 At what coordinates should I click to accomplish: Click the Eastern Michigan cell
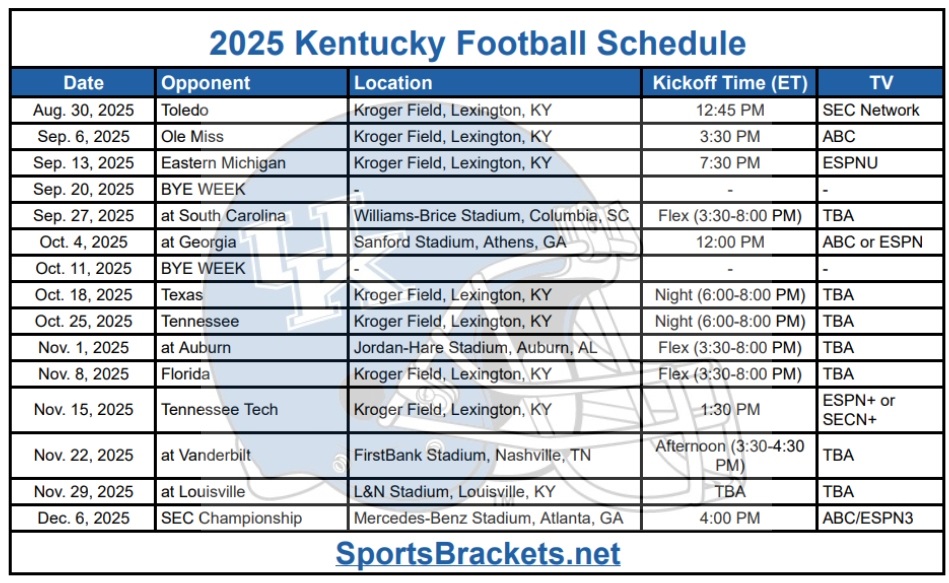pos(252,163)
